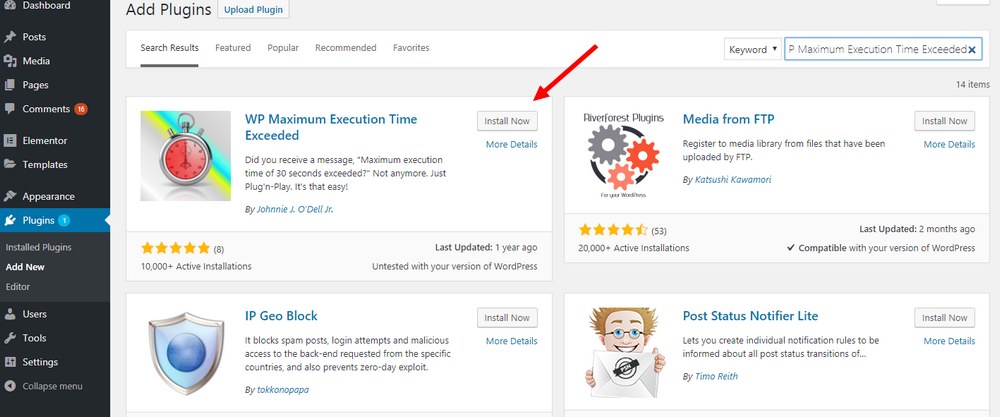Switch to the Featured tab
1000x417 pixels.
click(233, 48)
